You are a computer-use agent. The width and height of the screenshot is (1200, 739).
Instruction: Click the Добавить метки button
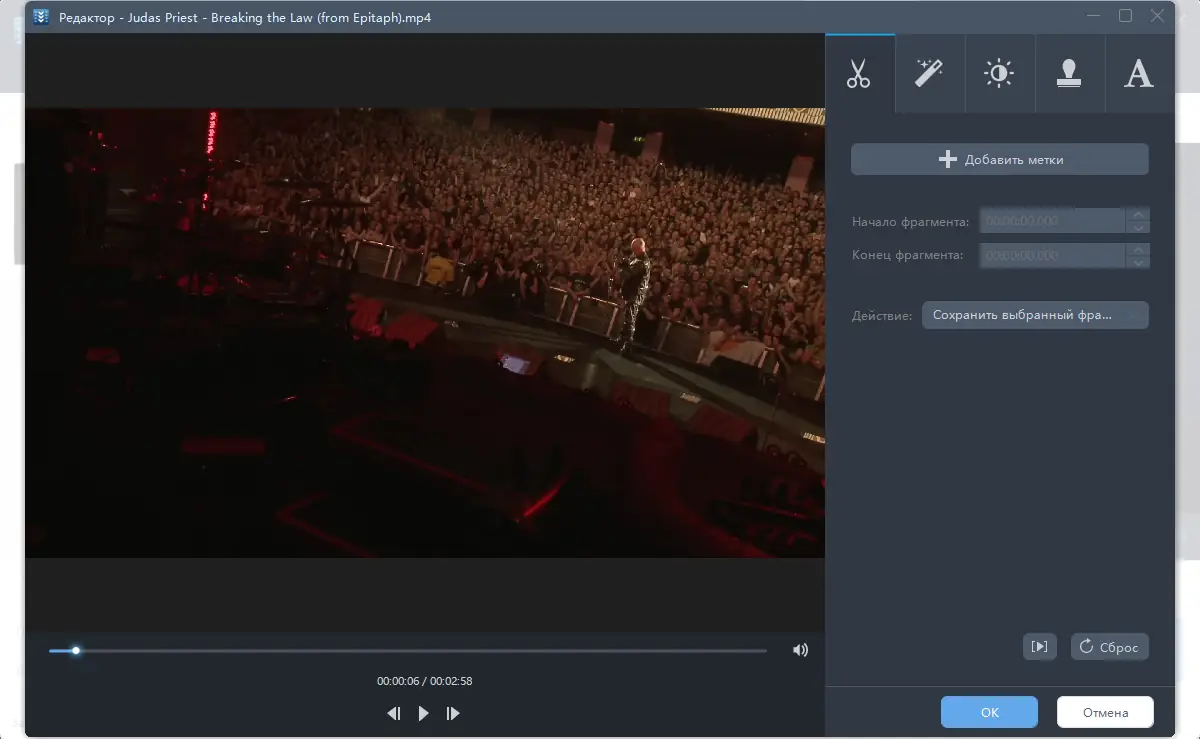[1000, 159]
